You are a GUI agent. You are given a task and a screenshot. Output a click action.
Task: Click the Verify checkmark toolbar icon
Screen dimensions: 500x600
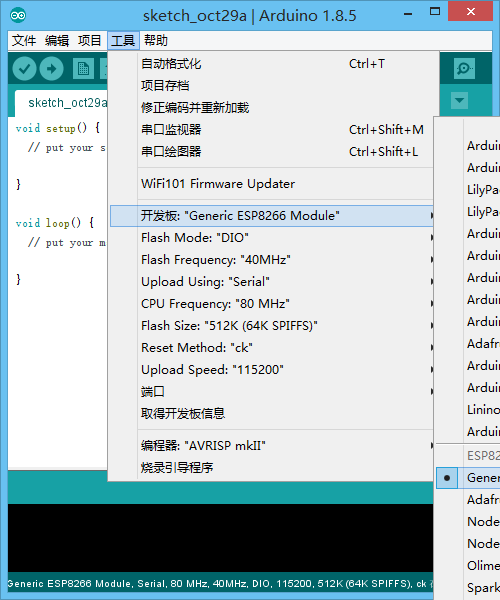[24, 69]
